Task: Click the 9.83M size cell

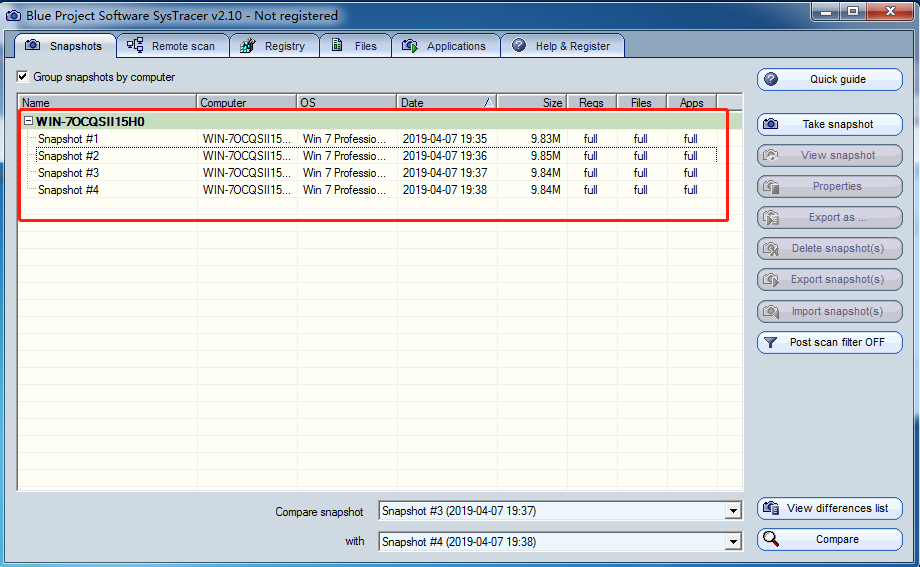Action: click(546, 139)
